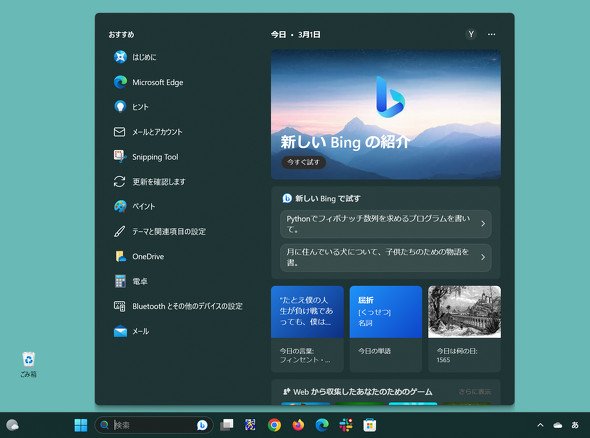This screenshot has height=438, width=590.
Task: Click the 今すぐ試す button on Bing banner
Action: pos(303,162)
